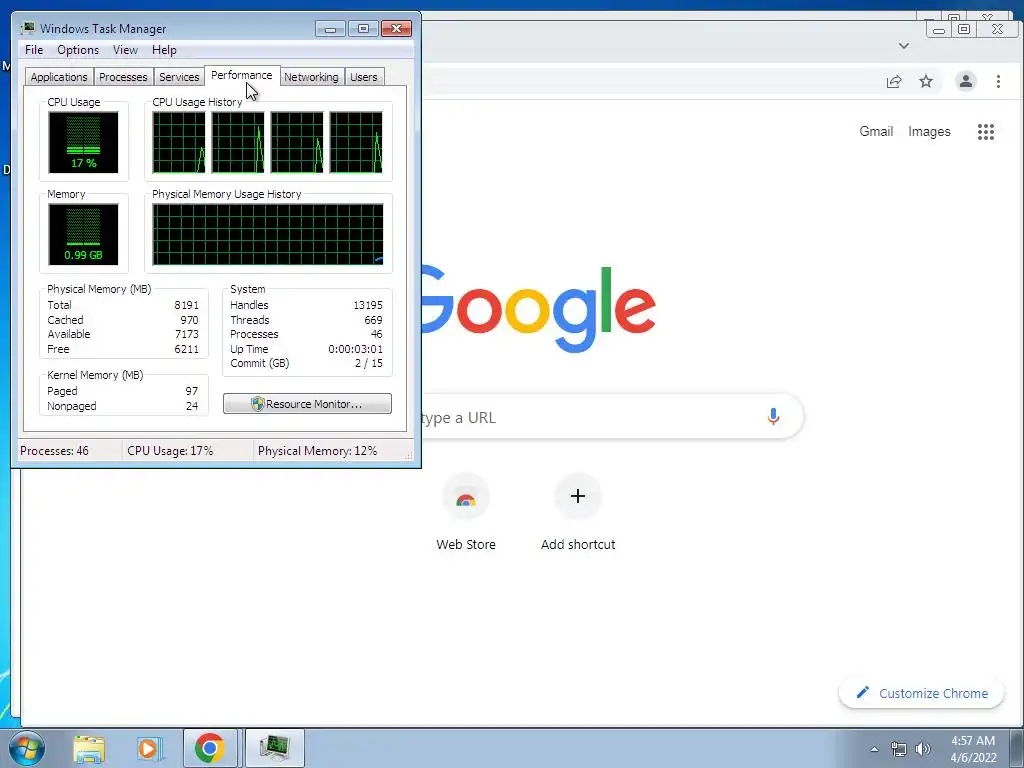Click the fourth CPU usage history graph
Viewport: 1024px width, 768px height.
(x=356, y=142)
